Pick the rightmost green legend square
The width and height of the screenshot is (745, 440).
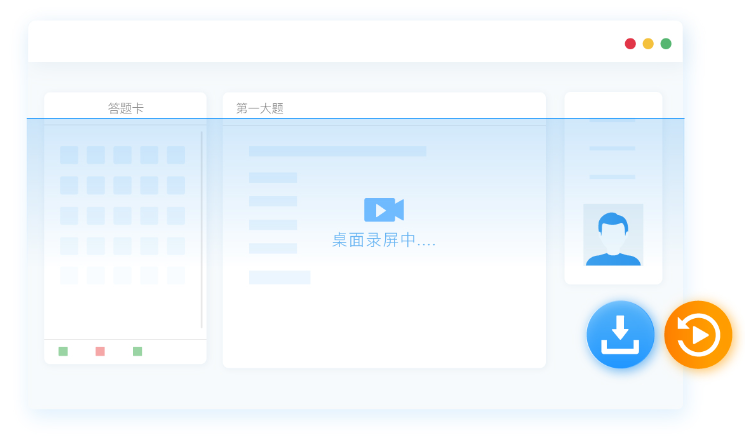(x=137, y=351)
